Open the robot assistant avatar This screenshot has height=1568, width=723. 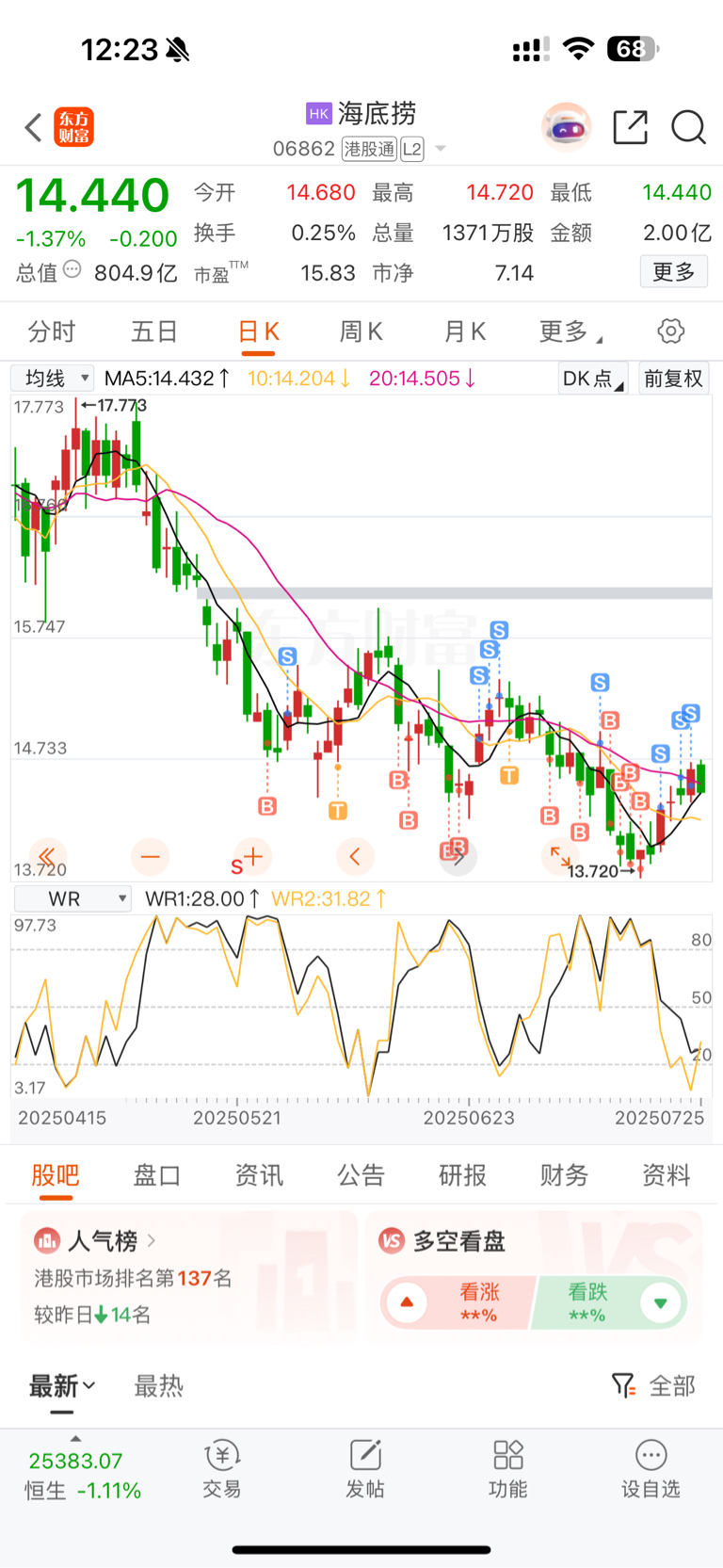567,127
